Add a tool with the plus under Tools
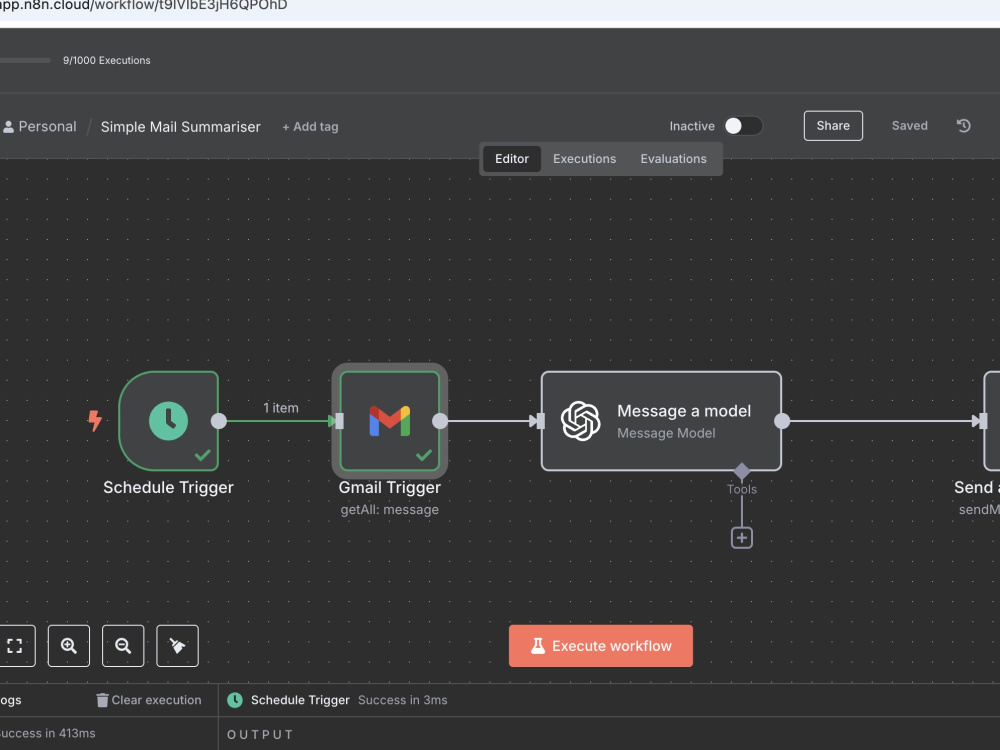Image resolution: width=1000 pixels, height=750 pixels. (x=741, y=538)
